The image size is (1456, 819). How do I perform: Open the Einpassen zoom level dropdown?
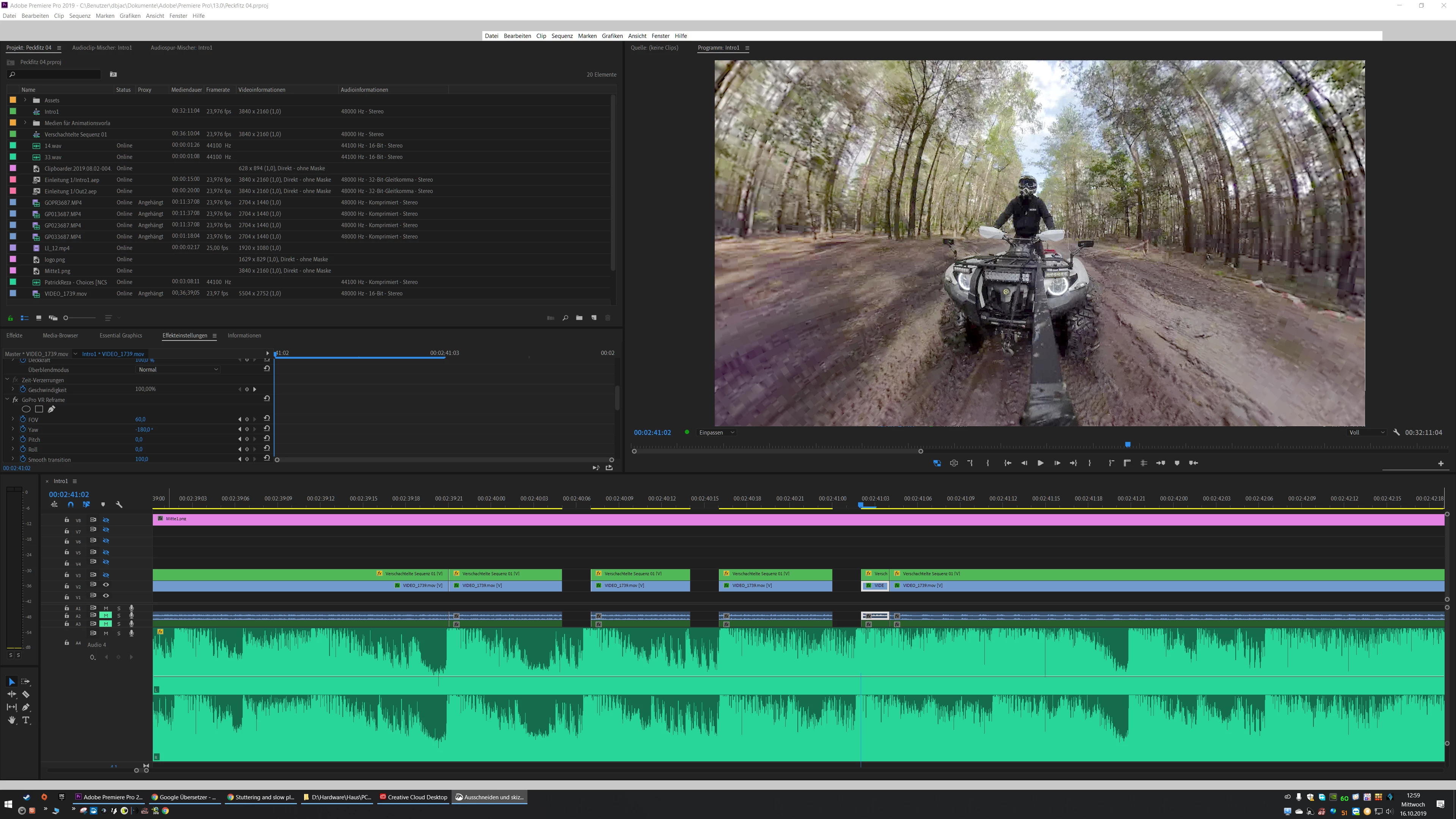pos(716,432)
